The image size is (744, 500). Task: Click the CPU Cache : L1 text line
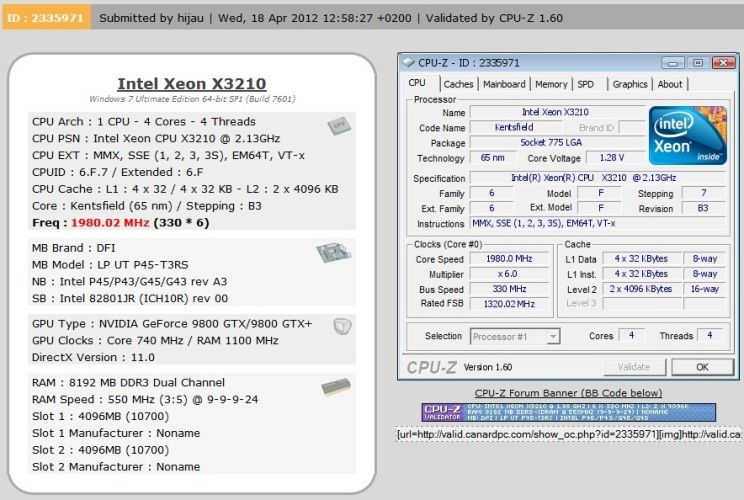point(185,189)
